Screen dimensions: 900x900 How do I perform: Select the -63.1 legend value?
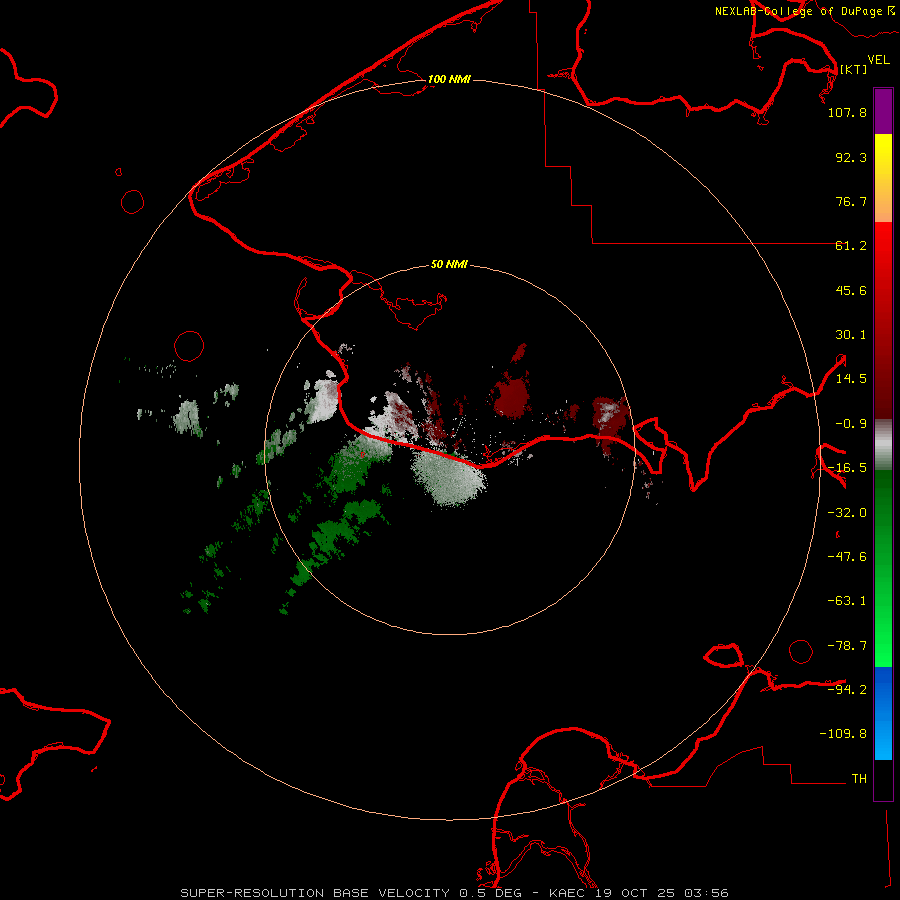847,601
